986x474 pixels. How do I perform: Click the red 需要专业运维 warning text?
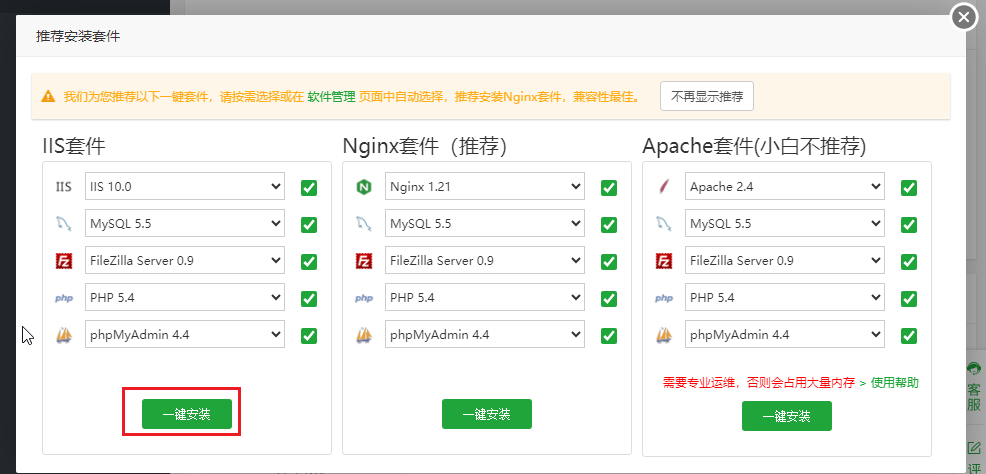click(x=759, y=383)
